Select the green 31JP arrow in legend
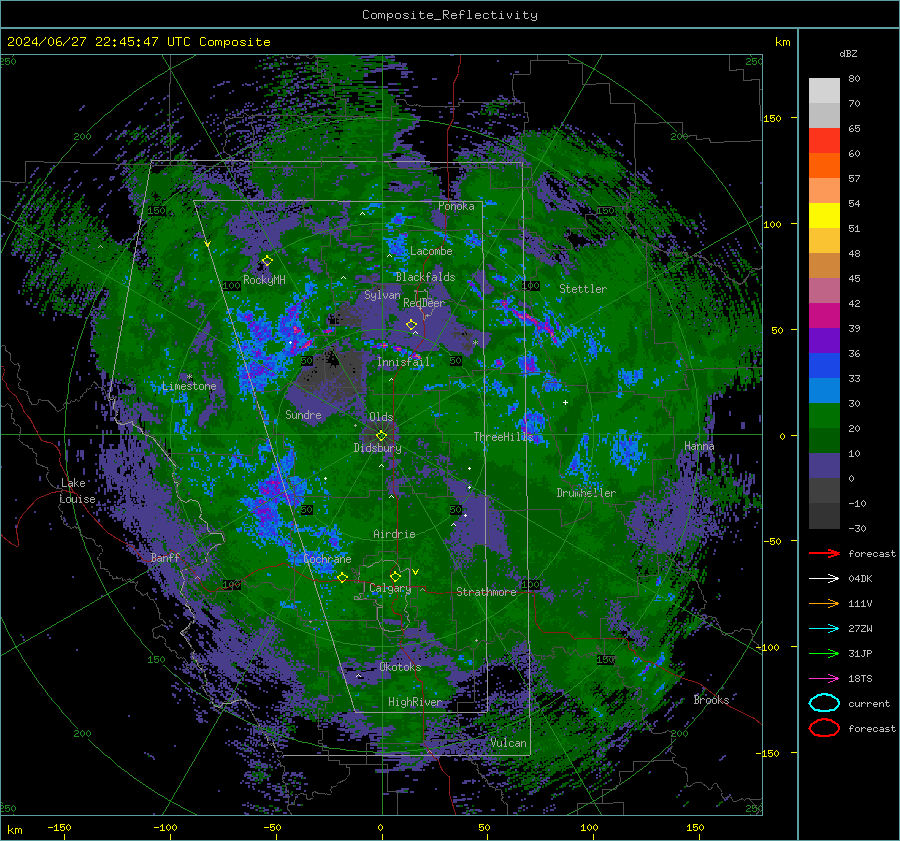 [x=824, y=653]
